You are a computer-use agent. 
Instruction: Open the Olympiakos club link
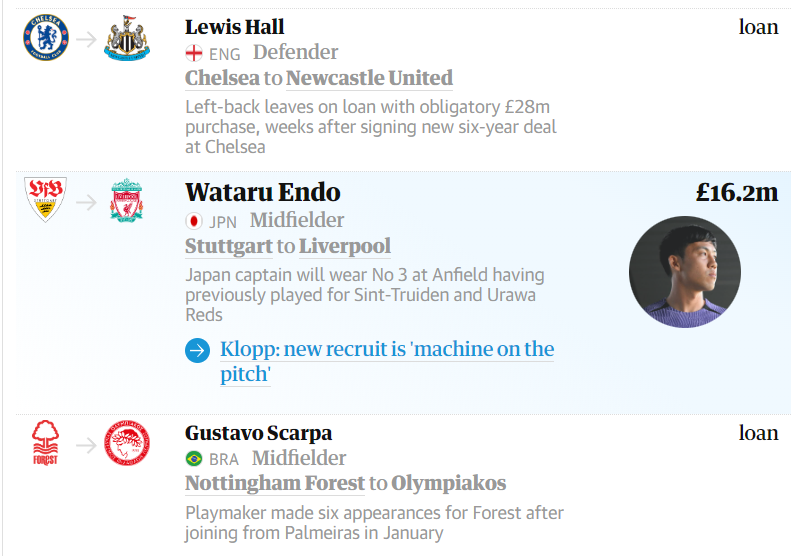click(x=449, y=483)
